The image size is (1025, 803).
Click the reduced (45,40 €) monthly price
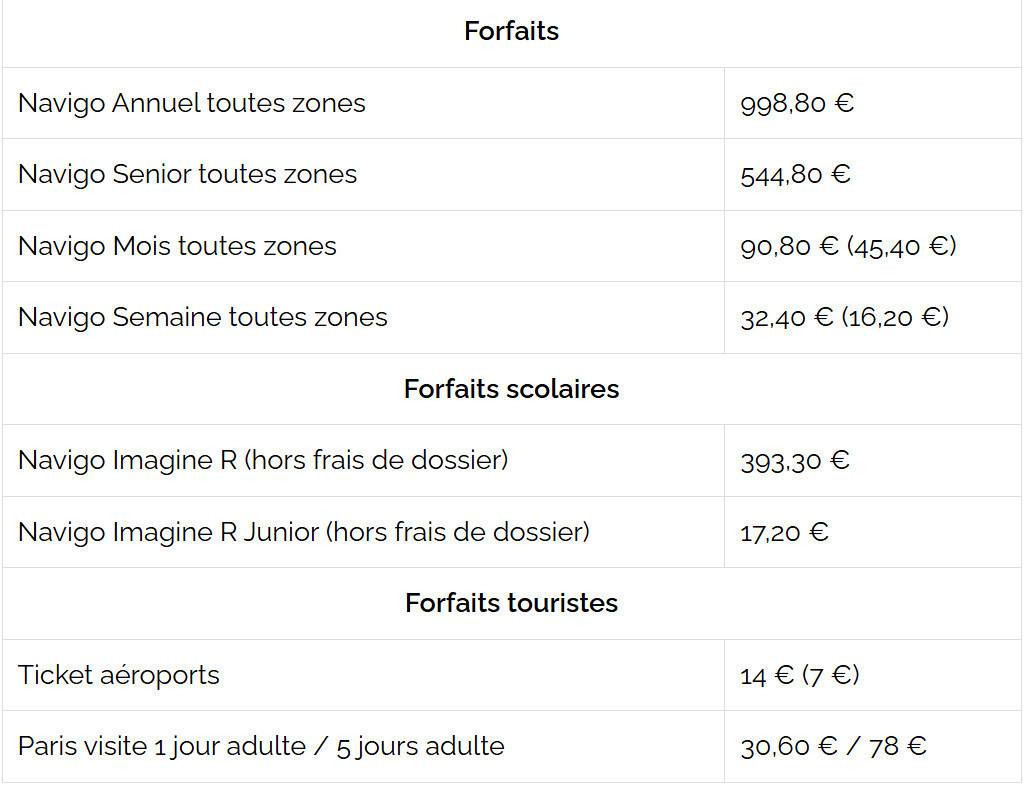[902, 246]
